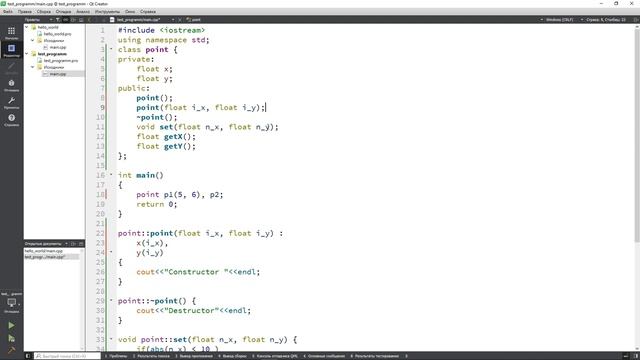Go back in navigation history
Screen dimensions: 640x360
tap(90, 20)
